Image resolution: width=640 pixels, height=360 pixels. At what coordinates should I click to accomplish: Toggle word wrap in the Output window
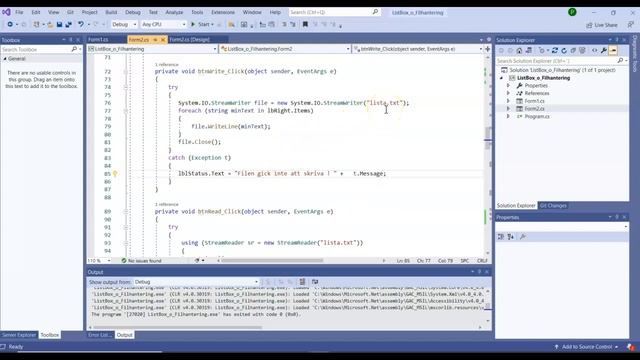coord(315,282)
